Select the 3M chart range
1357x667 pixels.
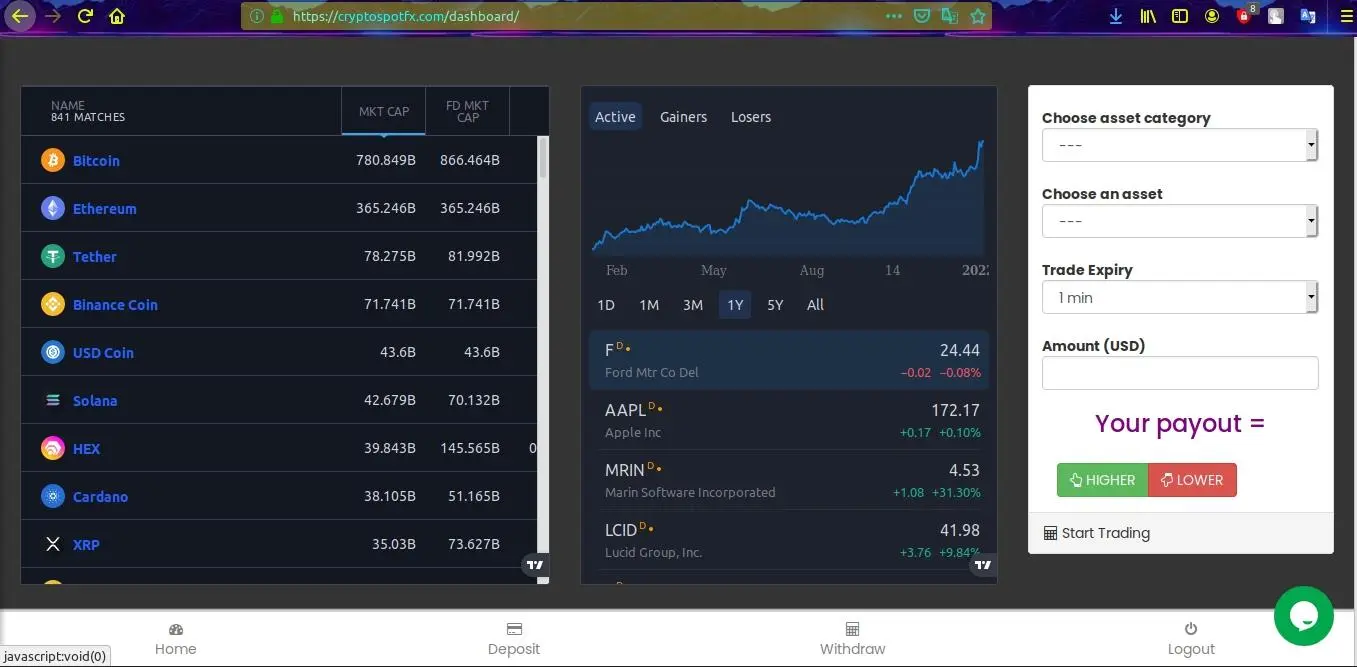(693, 305)
